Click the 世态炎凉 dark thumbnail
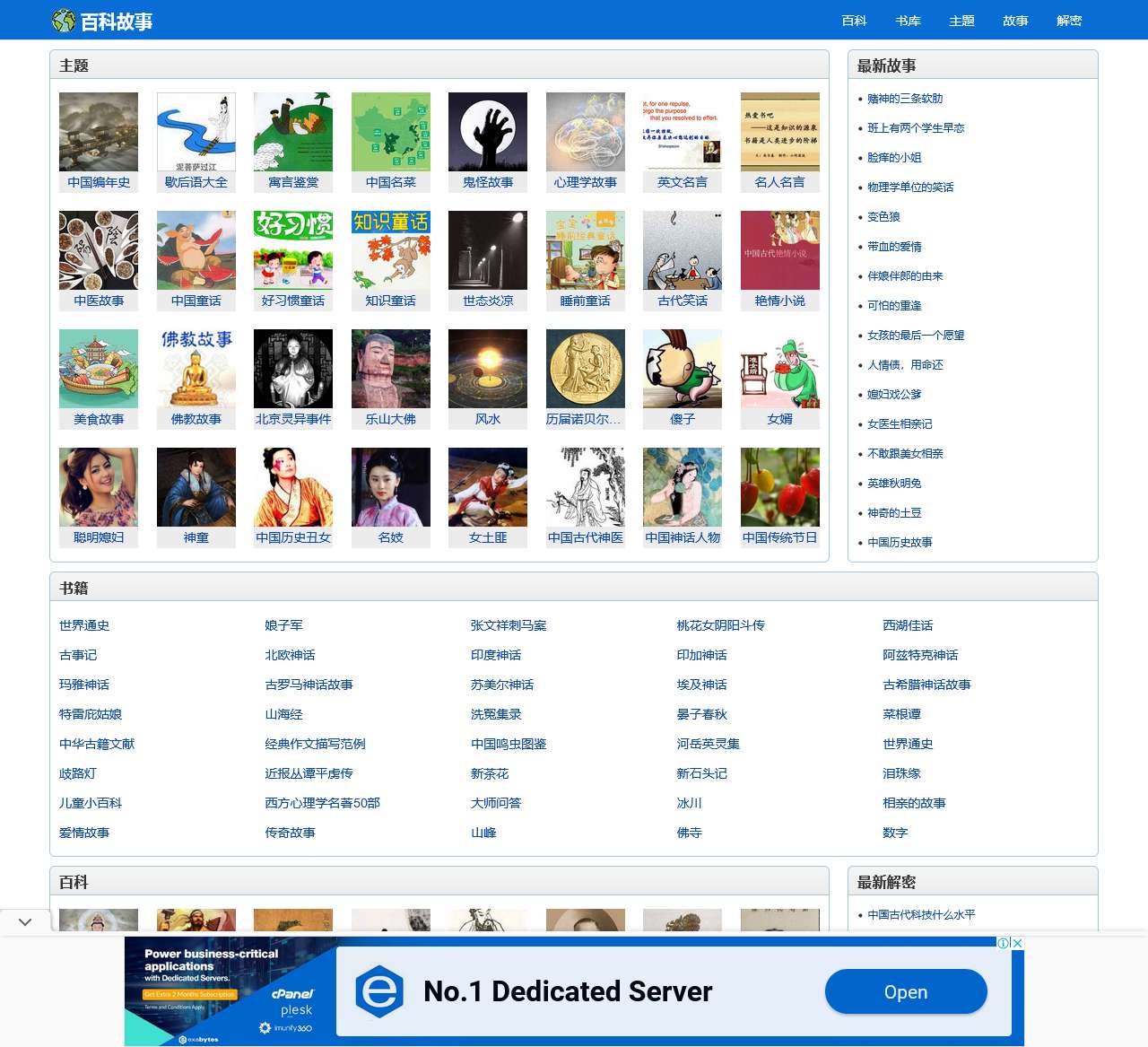1148x1047 pixels. 488,250
